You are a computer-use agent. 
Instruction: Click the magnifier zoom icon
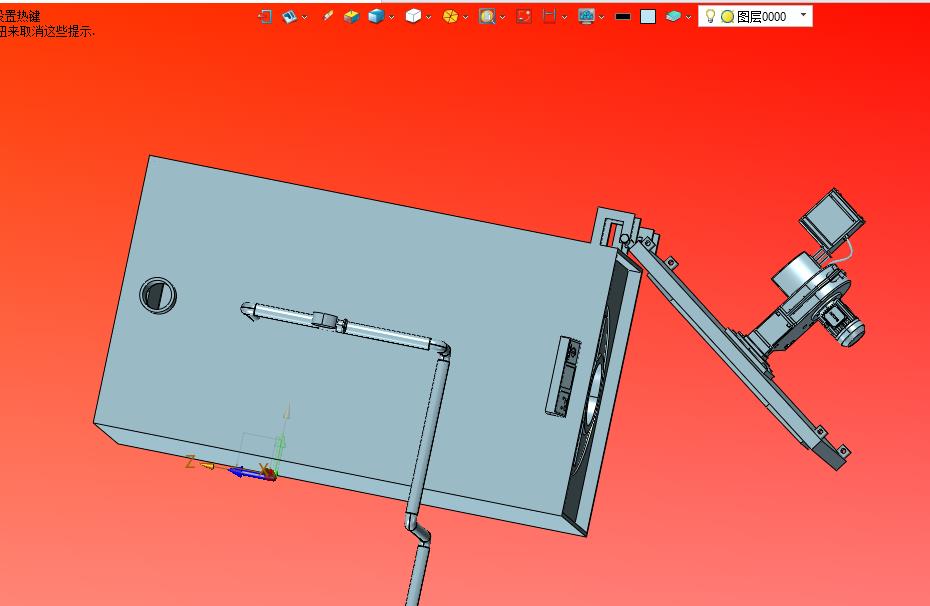(x=487, y=17)
